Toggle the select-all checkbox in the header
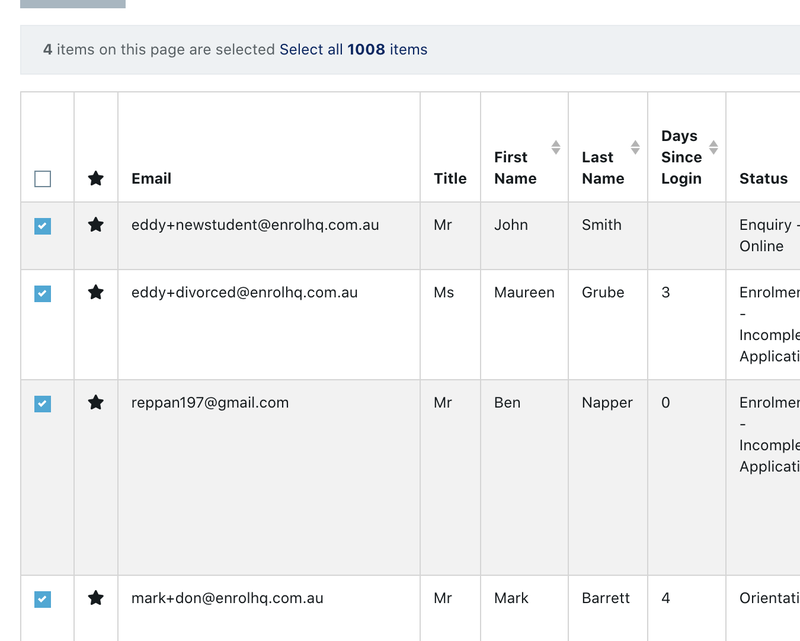Screen dimensions: 800x641 tap(42, 179)
